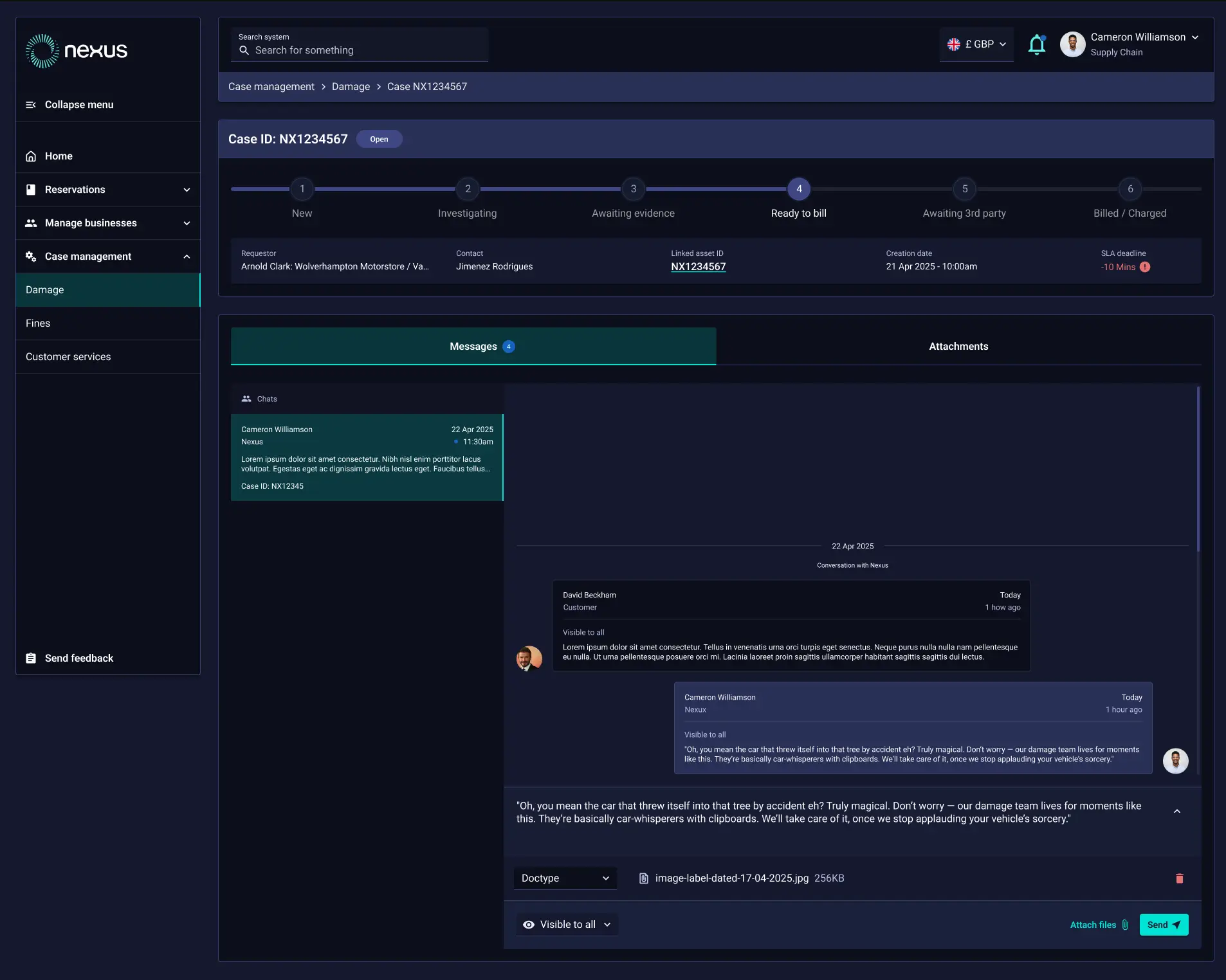Click Cameron Williamson's profile avatar in the header
This screenshot has height=980, width=1226.
tap(1072, 44)
